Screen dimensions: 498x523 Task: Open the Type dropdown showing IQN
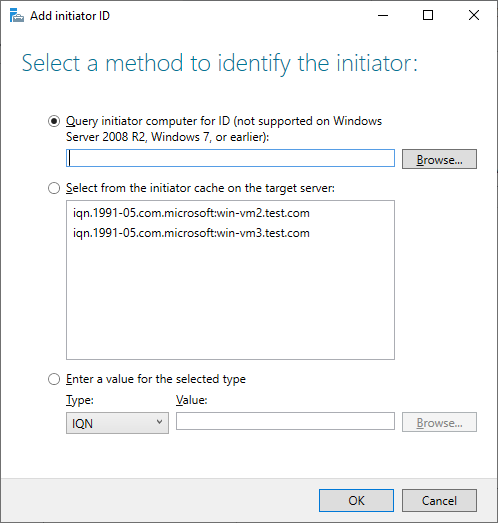pos(117,423)
